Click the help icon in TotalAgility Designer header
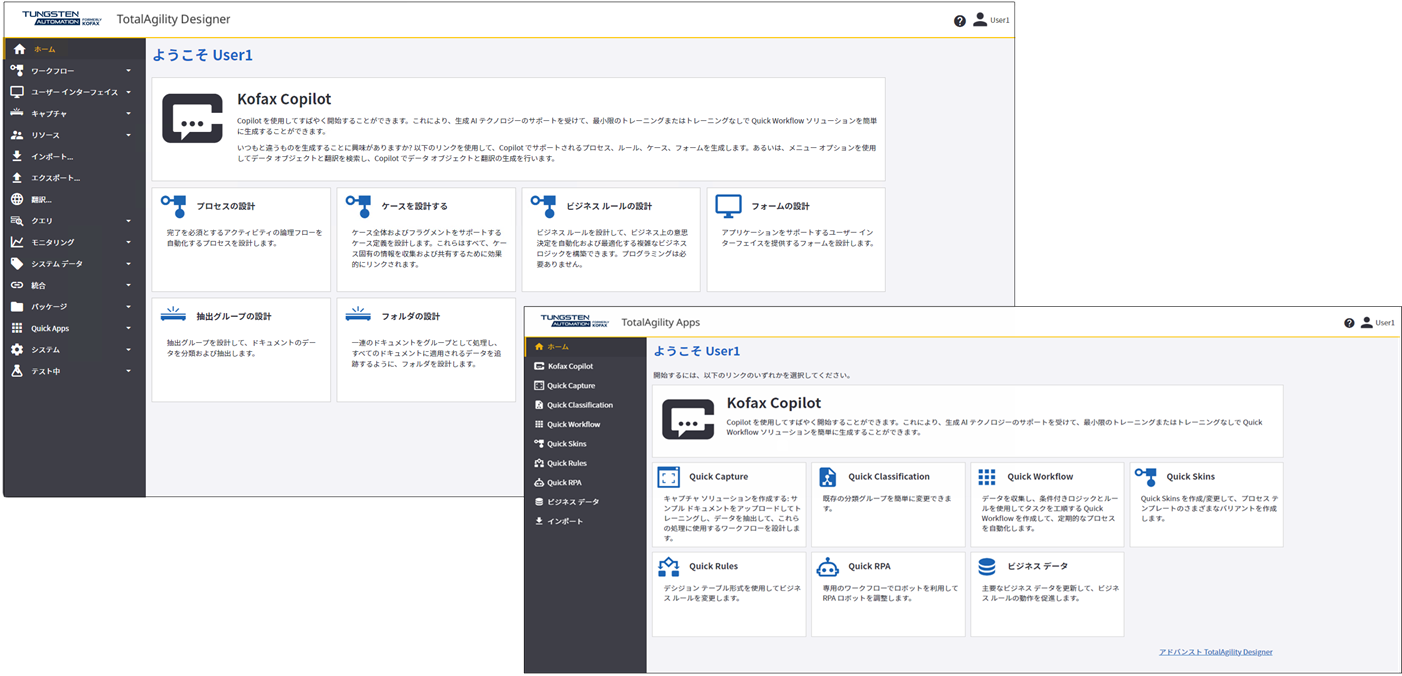Screen dimensions: 1402x676 click(x=960, y=20)
